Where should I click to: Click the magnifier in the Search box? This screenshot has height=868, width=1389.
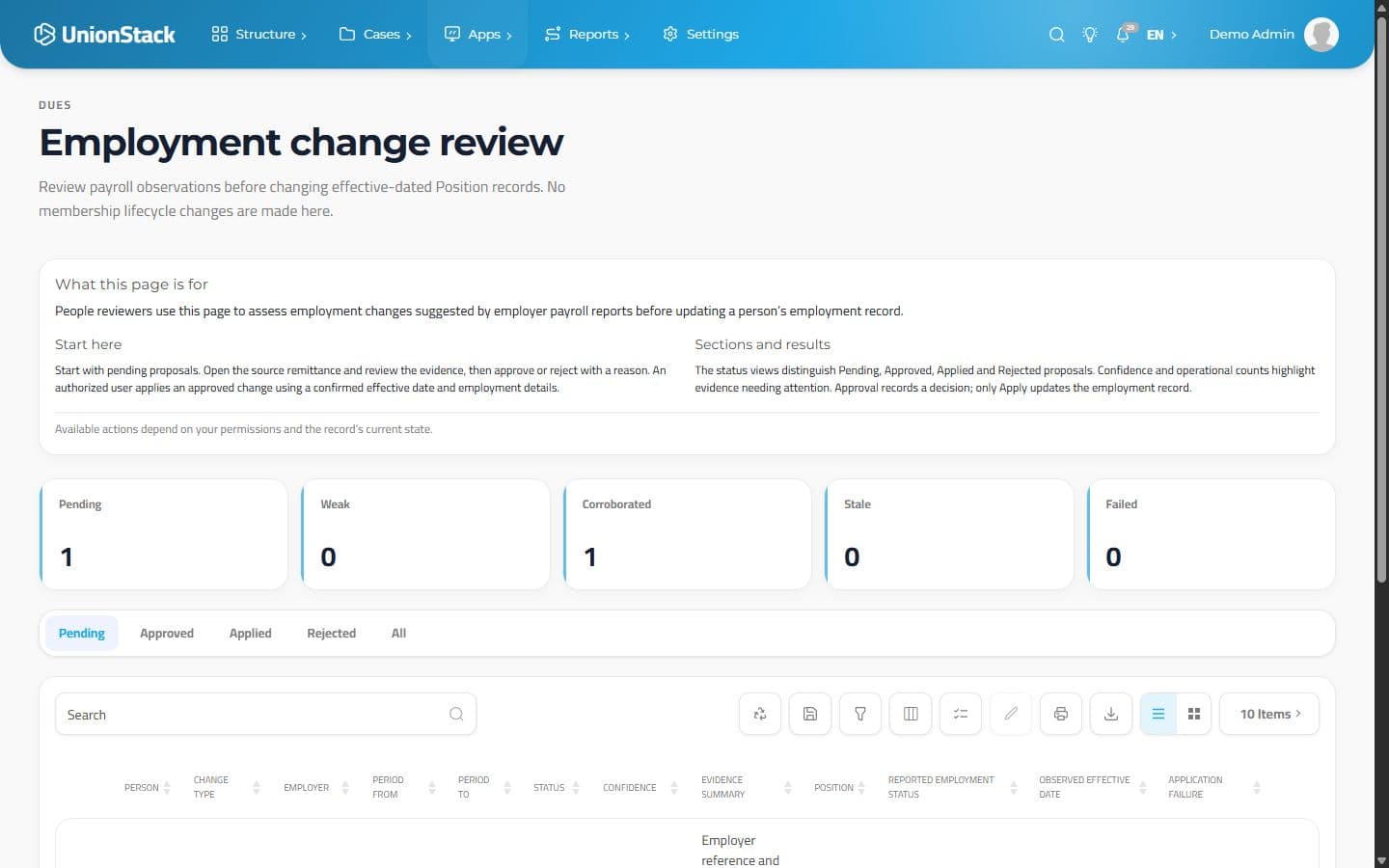pos(456,715)
